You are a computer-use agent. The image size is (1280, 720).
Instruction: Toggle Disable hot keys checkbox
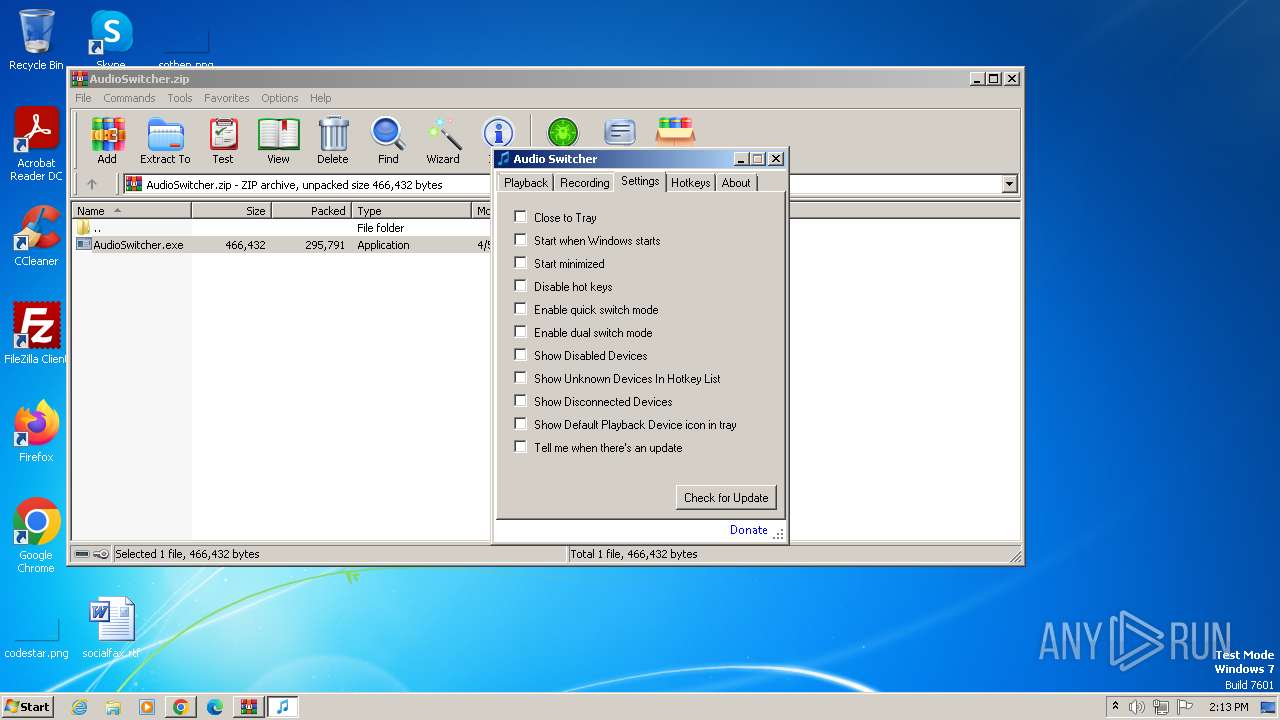tap(520, 285)
